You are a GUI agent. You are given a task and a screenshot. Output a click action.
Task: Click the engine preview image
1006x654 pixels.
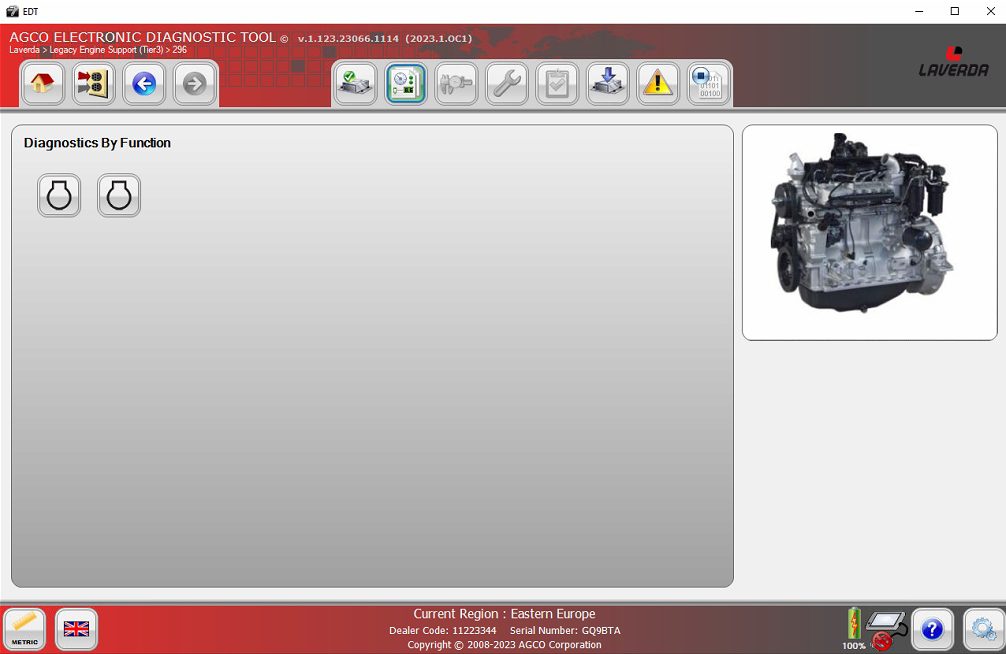pos(869,230)
